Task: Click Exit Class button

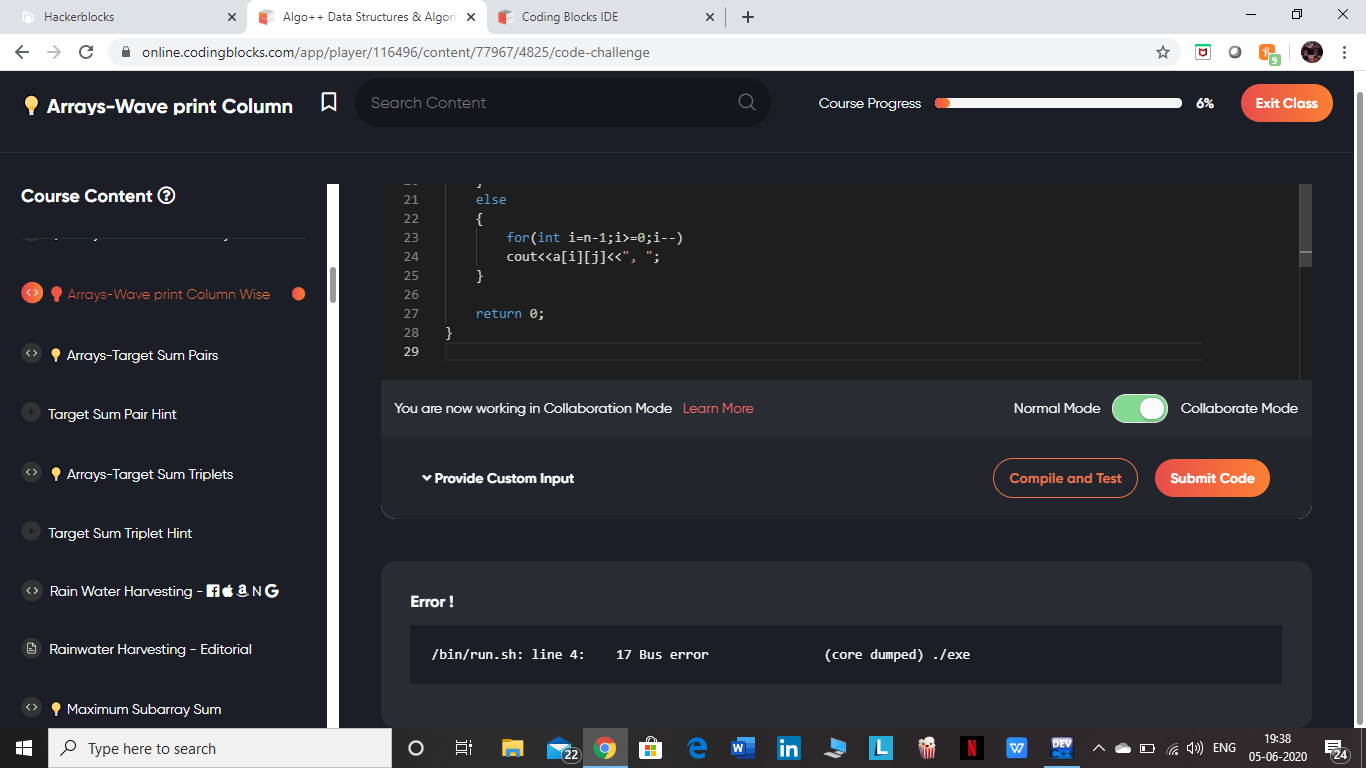Action: (1286, 103)
